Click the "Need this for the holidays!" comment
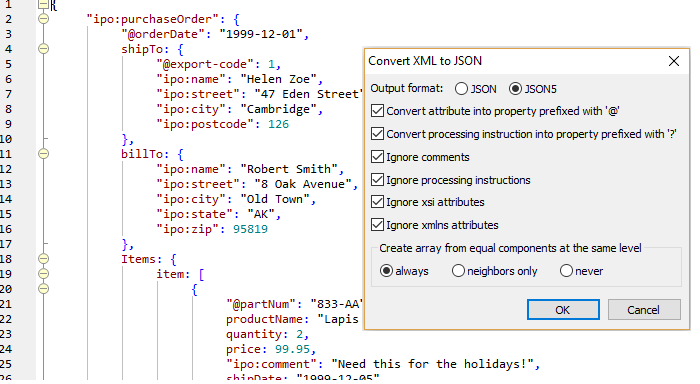This screenshot has width=700, height=384. [432, 364]
